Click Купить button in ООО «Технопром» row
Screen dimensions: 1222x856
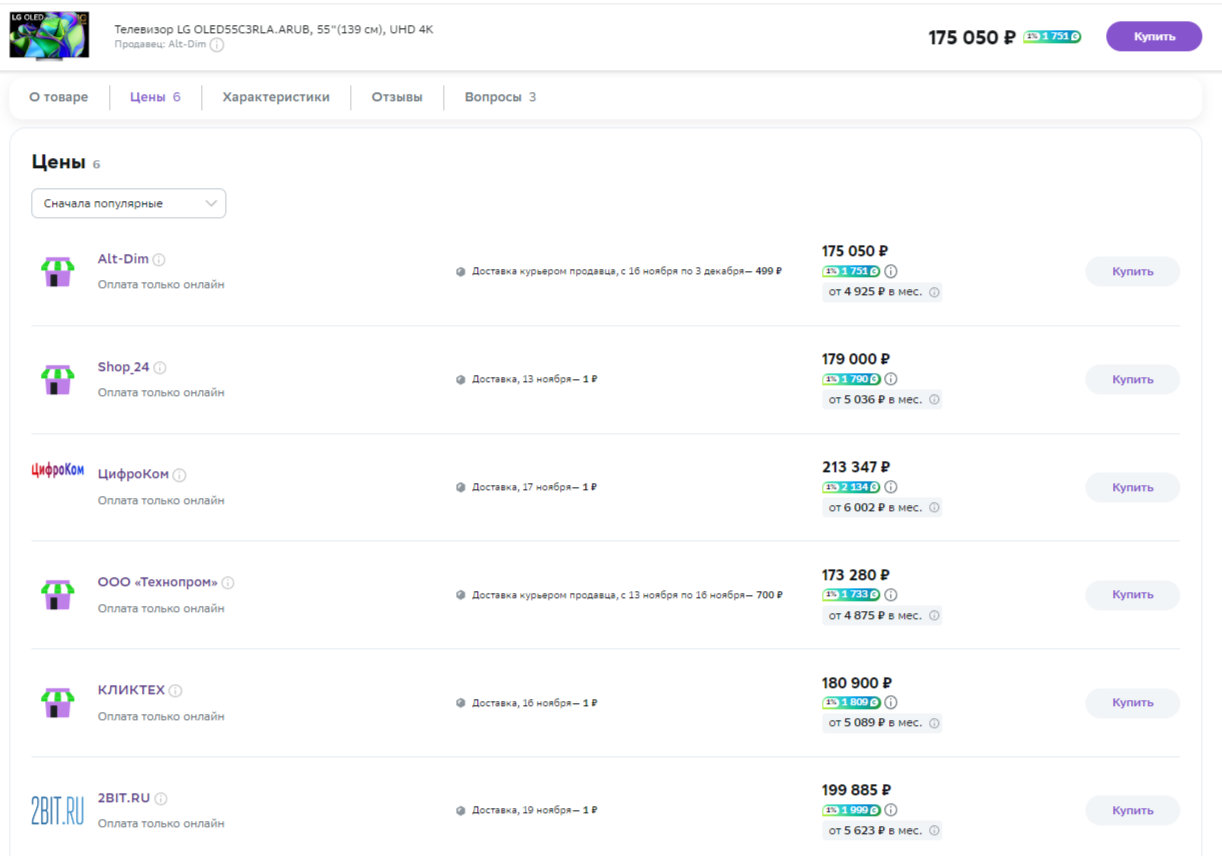click(1132, 594)
